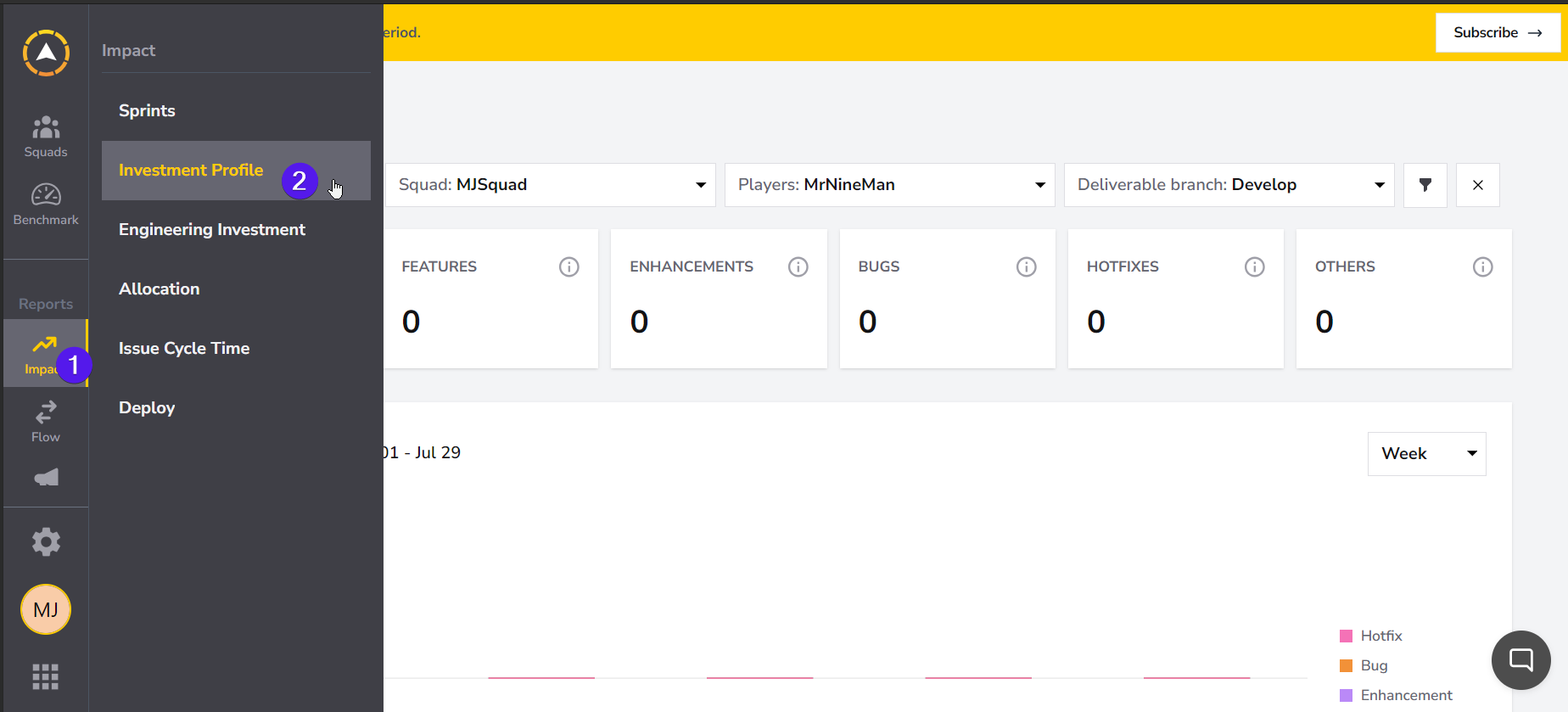Select Allocation menu item
The height and width of the screenshot is (712, 1568).
tap(236, 289)
